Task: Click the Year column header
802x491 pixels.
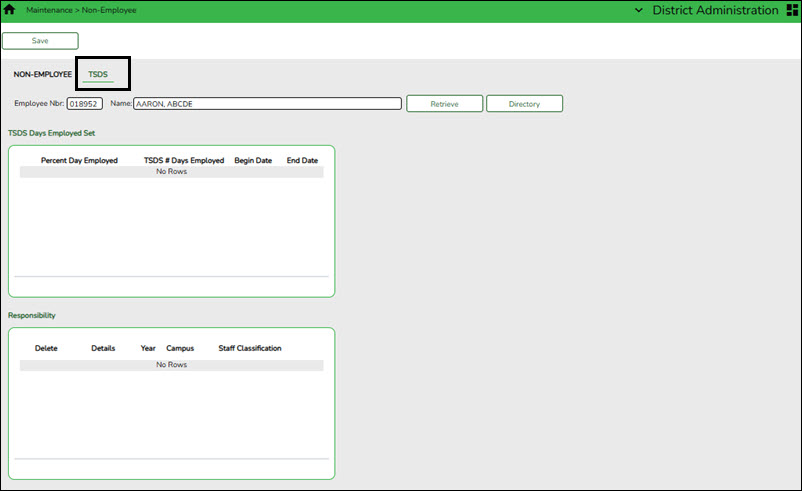Action: point(148,349)
